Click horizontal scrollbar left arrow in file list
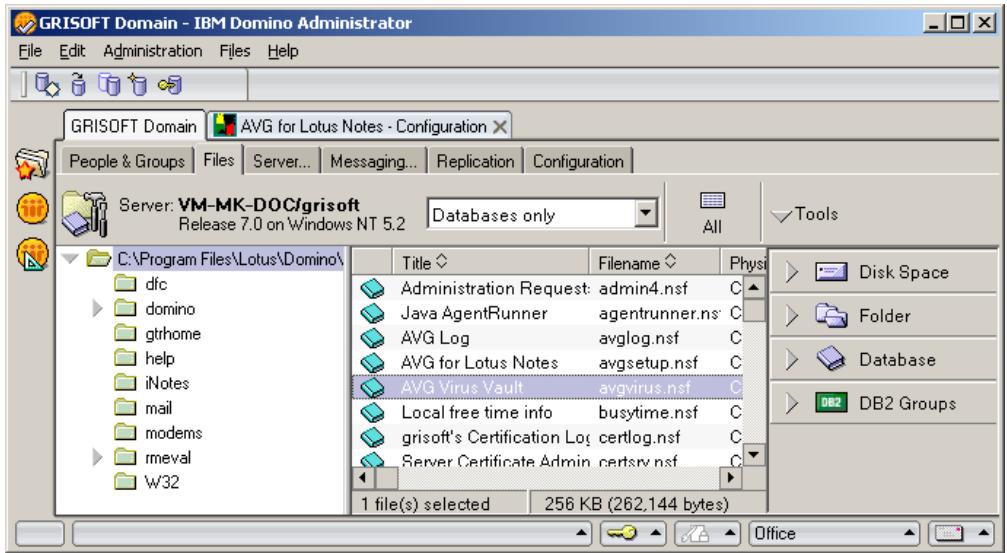1007x553 pixels. (x=363, y=477)
